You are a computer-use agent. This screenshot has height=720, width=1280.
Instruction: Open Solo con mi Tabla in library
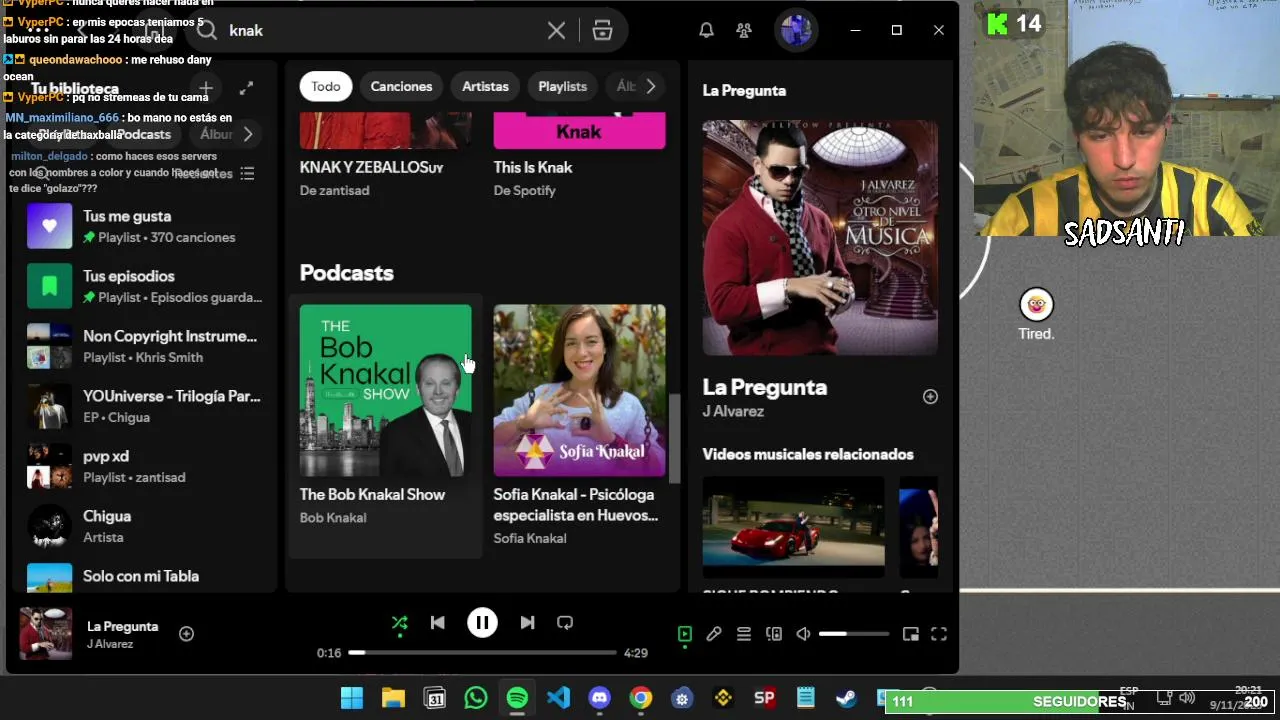[143, 577]
